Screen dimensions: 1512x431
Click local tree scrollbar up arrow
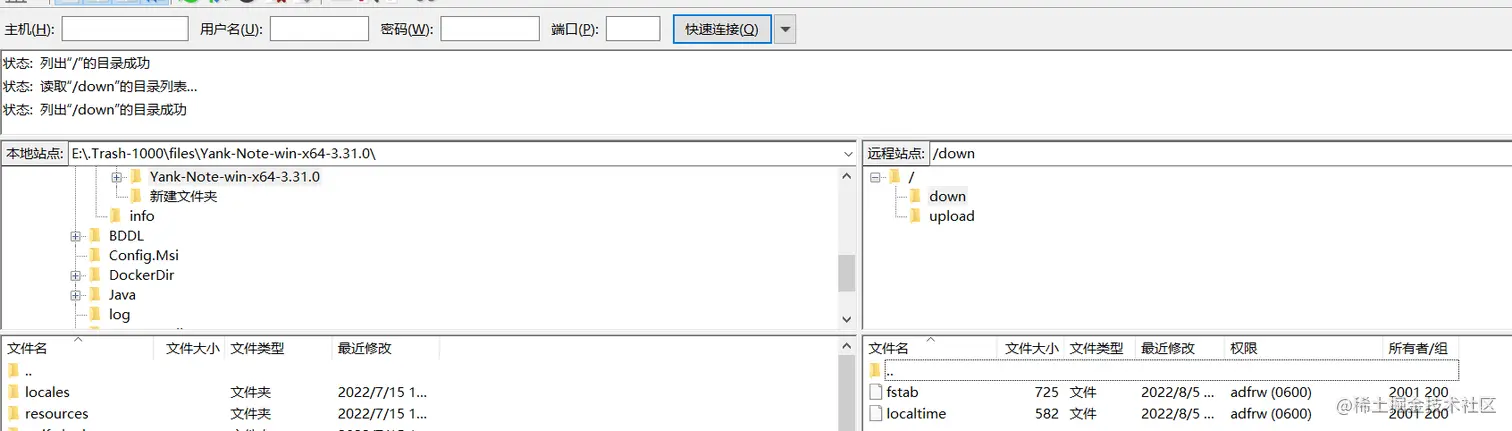pos(846,177)
